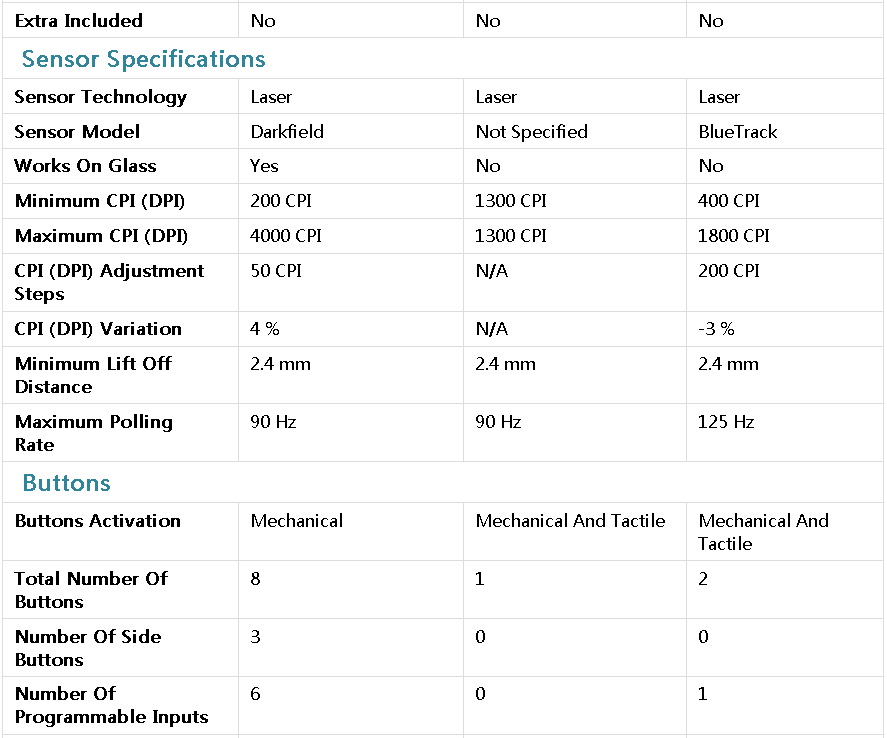Click the Yes value for Works On Glass
This screenshot has width=887, height=738.
[264, 166]
